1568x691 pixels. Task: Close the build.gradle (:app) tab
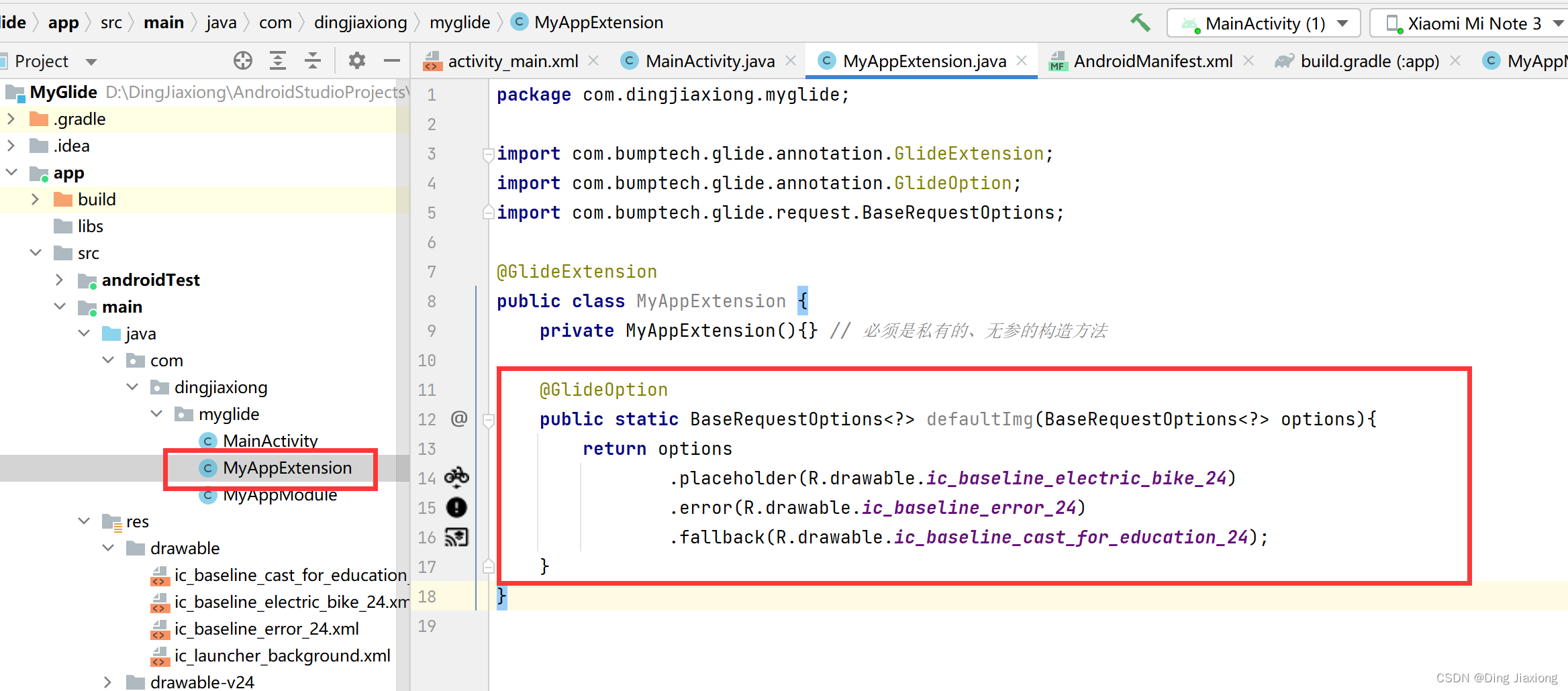1455,60
